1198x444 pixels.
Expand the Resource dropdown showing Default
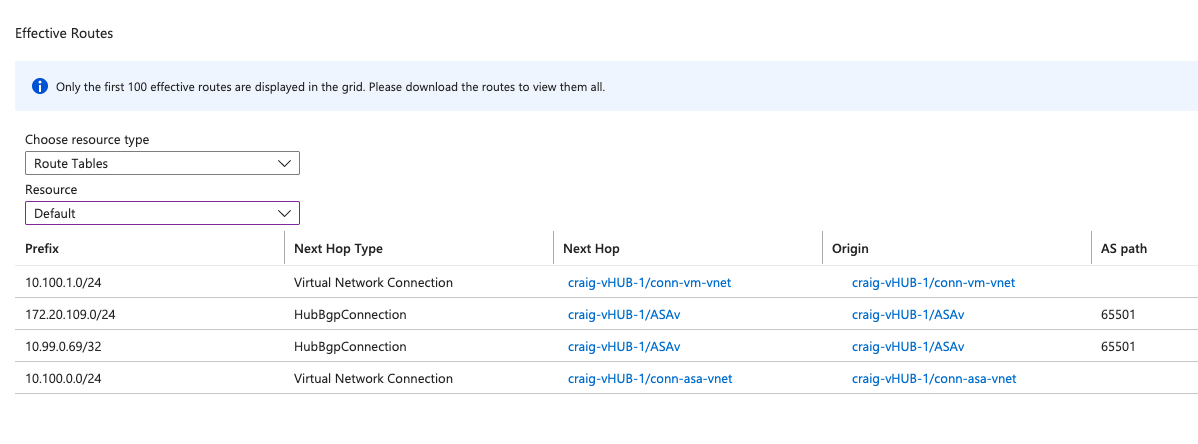coord(162,213)
